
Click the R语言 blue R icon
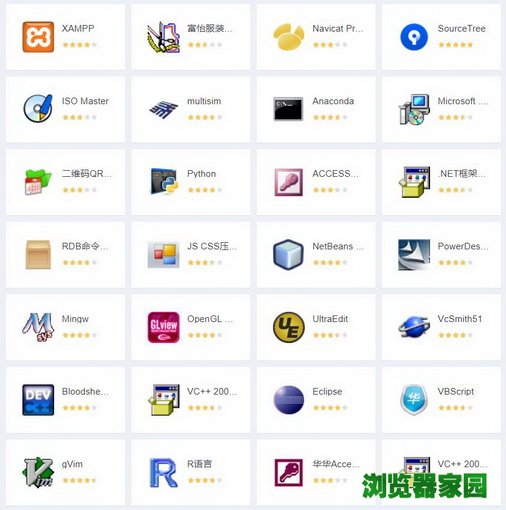(163, 473)
